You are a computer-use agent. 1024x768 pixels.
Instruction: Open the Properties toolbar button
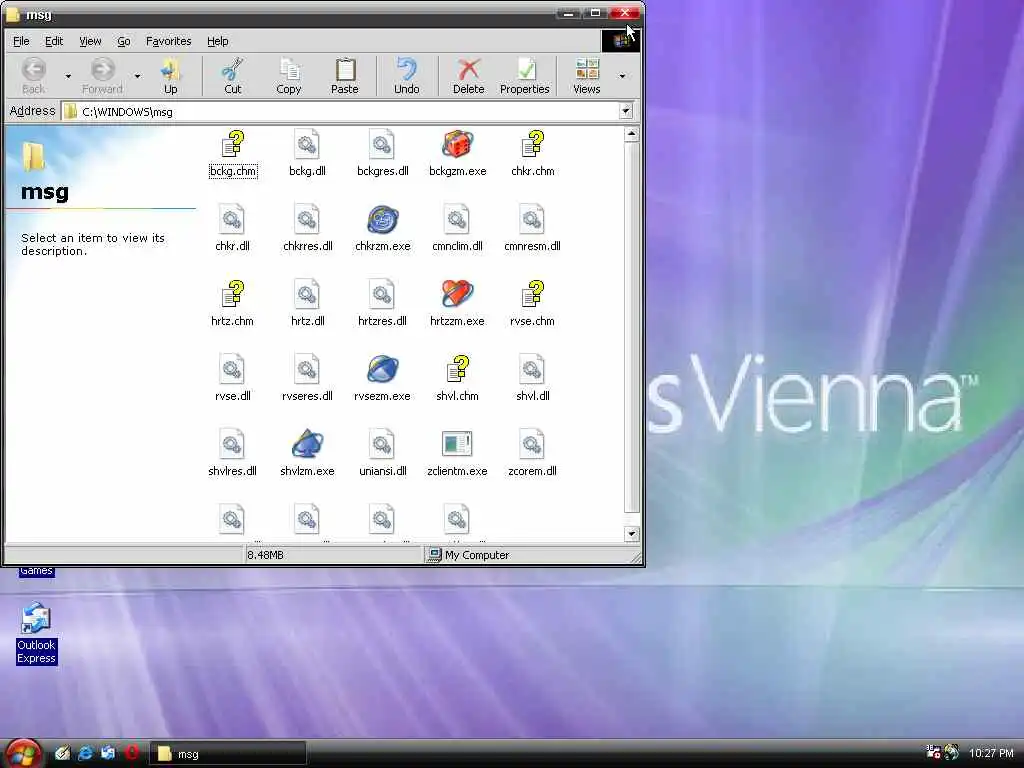tap(524, 76)
